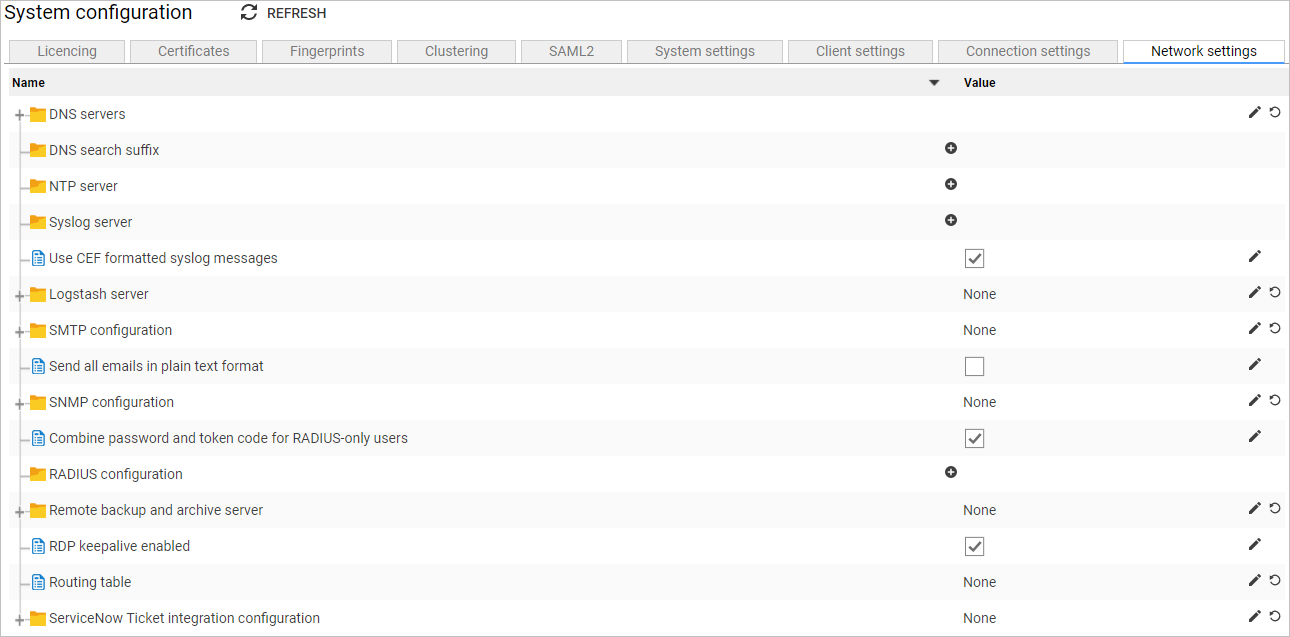Open the Name column sort dropdown
This screenshot has width=1290, height=637.
tap(934, 82)
